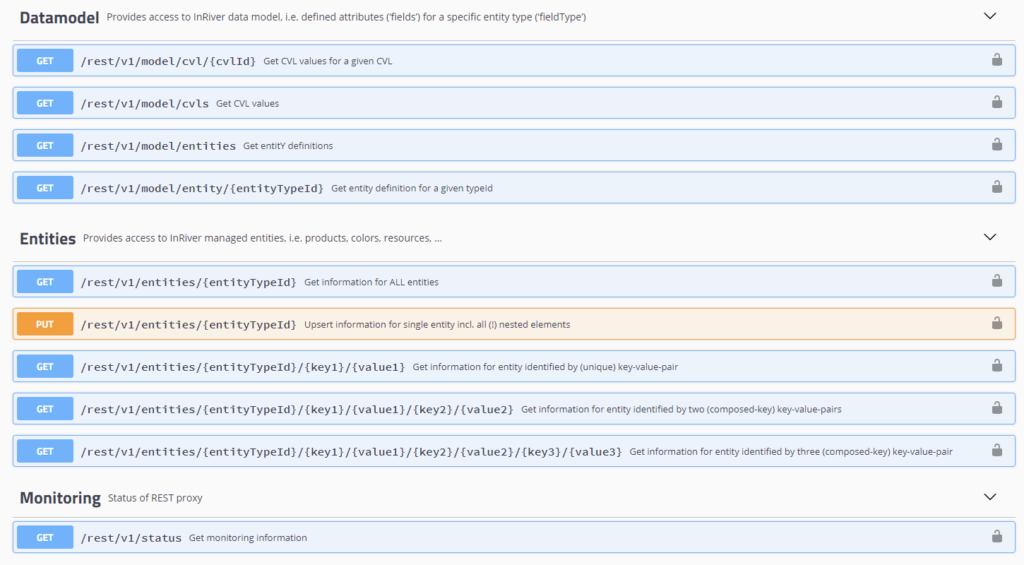Click lock icon on /rest/v1/model/cvl/{cvlId} row

tap(997, 60)
